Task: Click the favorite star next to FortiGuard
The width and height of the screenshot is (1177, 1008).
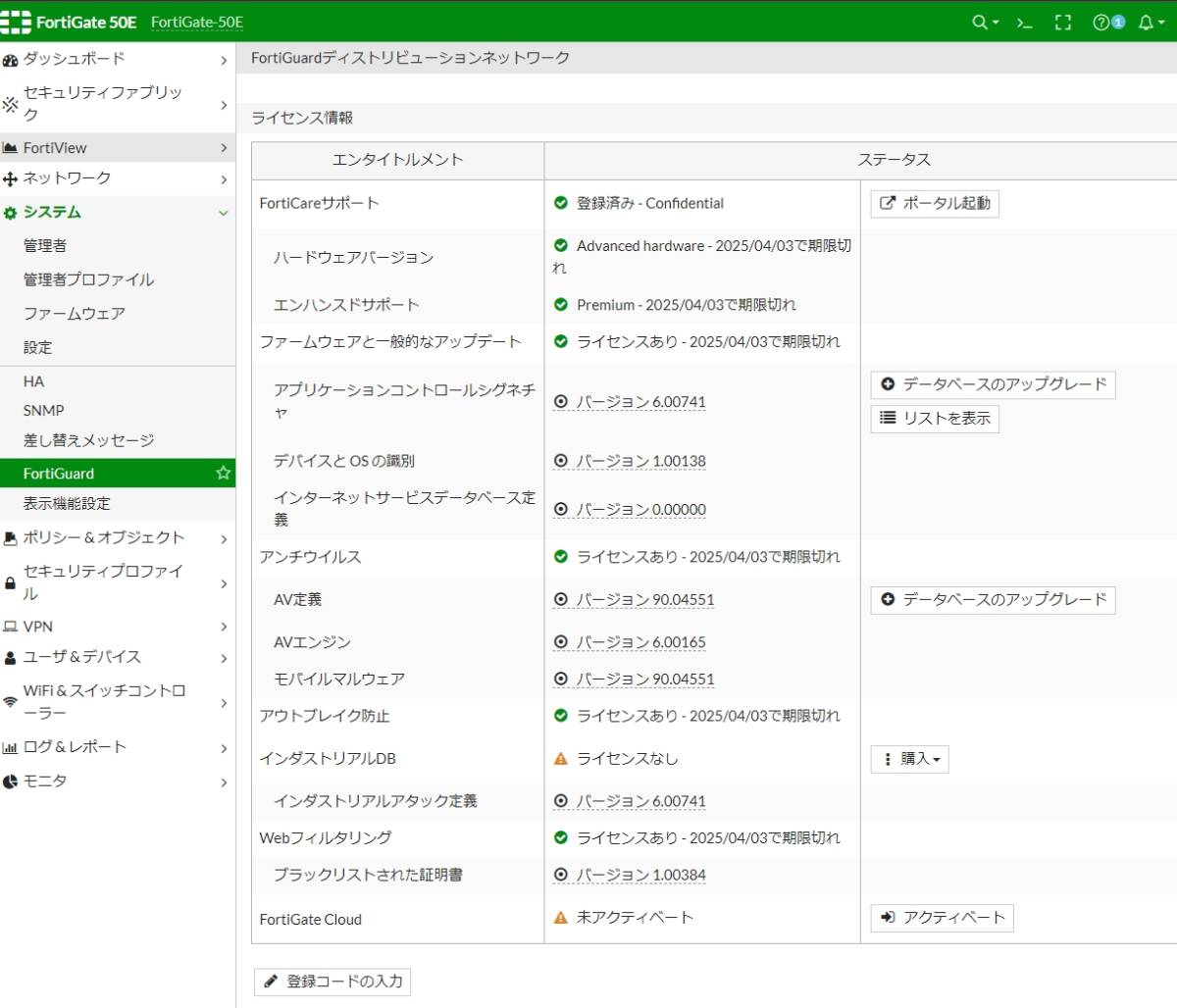Action: 224,473
